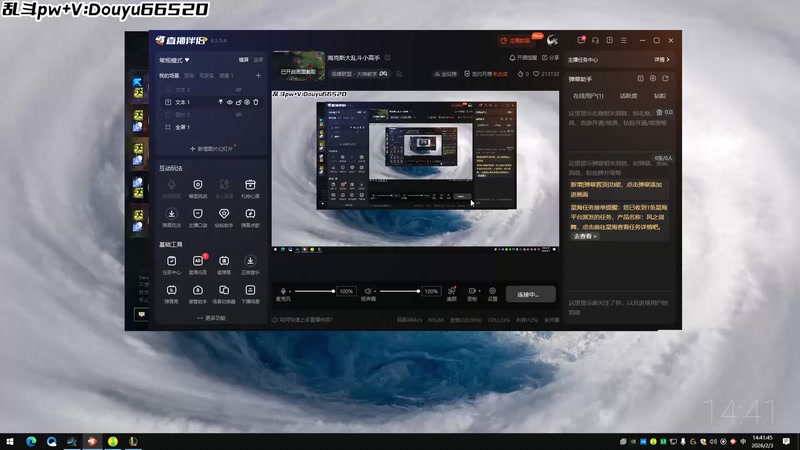Viewport: 800px width, 450px height.
Task: Select the 全屏 1 source row
Action: (211, 127)
